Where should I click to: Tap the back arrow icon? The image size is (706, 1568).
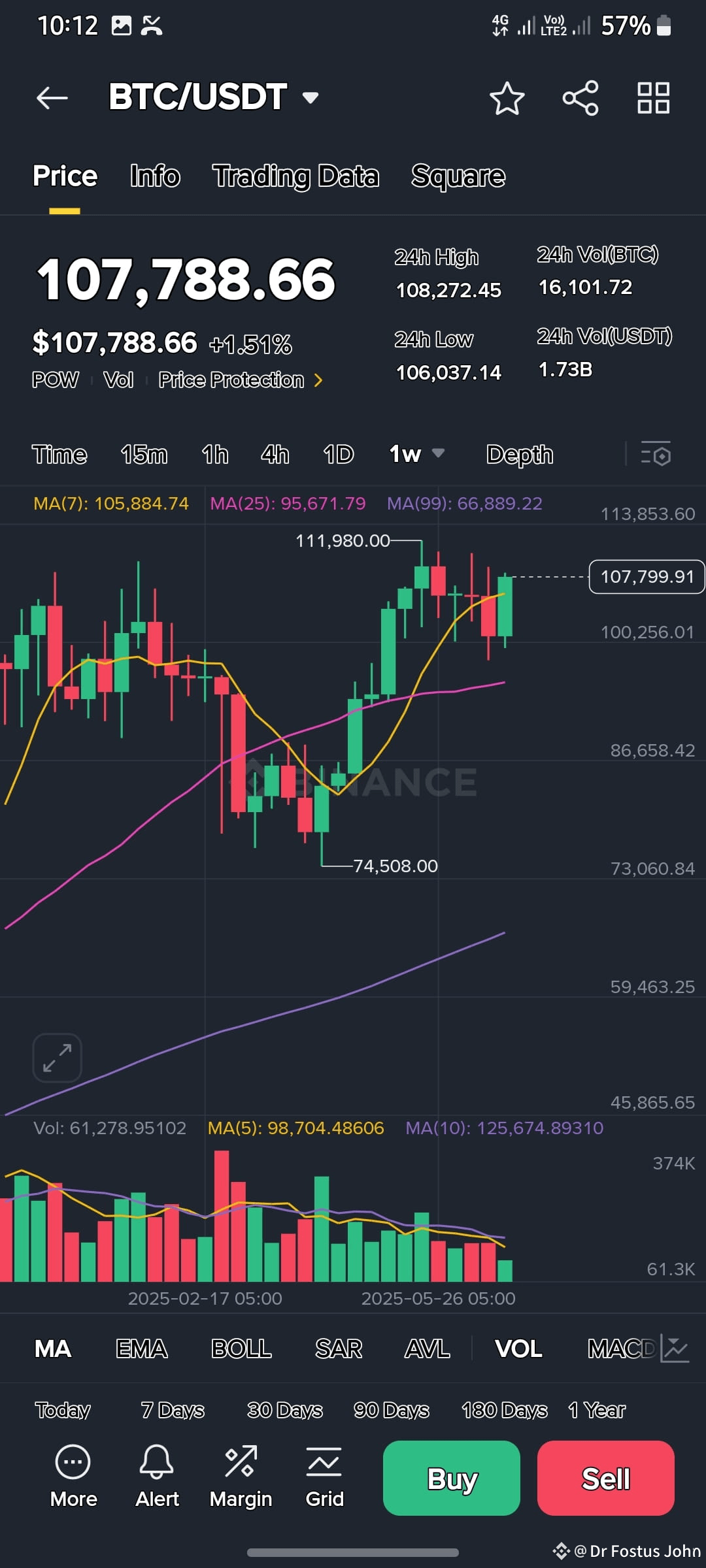point(52,98)
